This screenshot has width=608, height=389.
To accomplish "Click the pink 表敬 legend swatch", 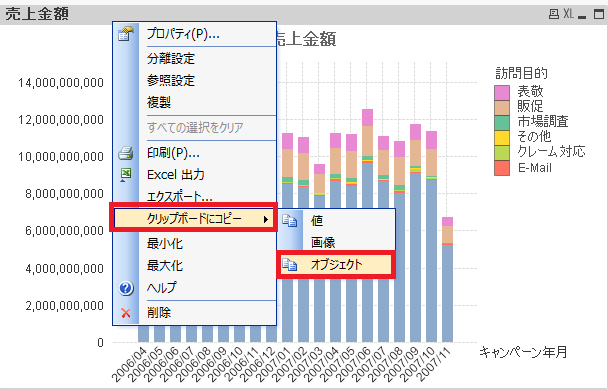I will point(502,93).
